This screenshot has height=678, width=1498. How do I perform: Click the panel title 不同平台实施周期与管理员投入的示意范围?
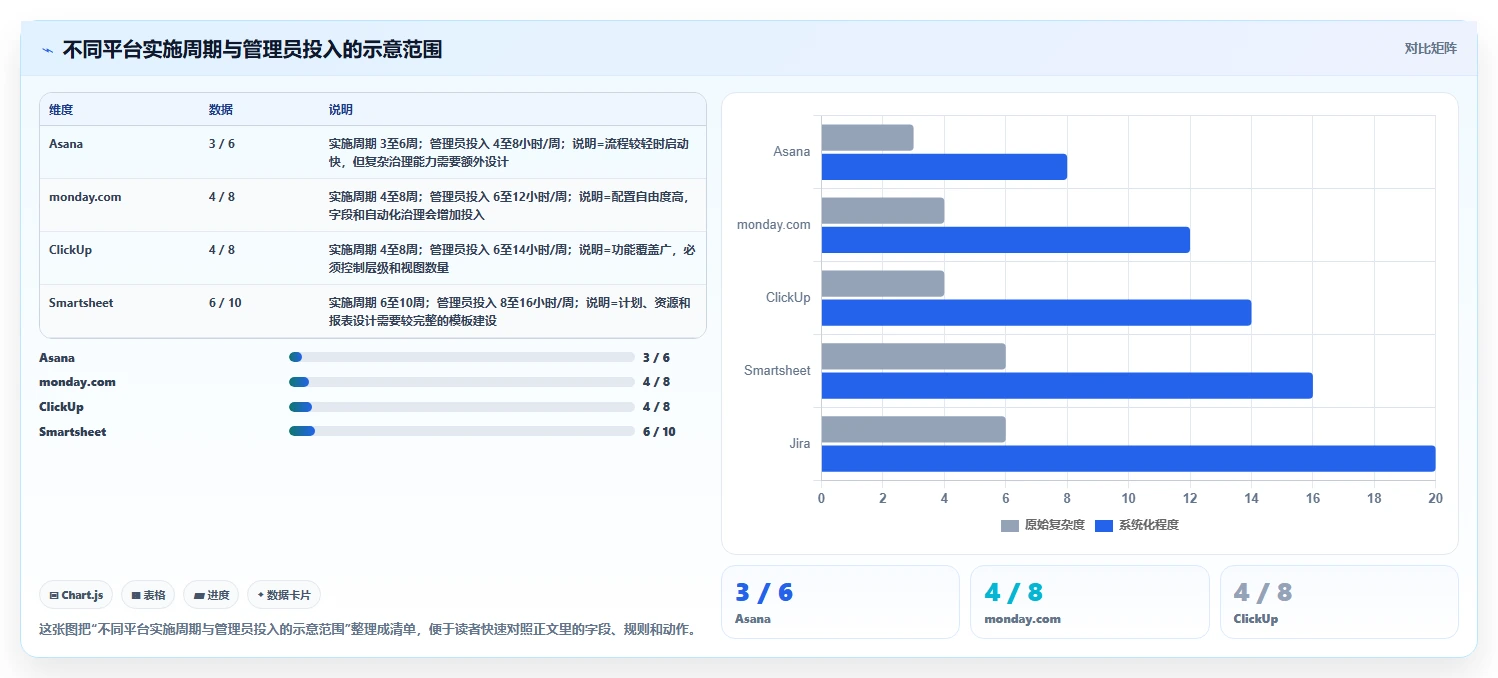coord(252,49)
